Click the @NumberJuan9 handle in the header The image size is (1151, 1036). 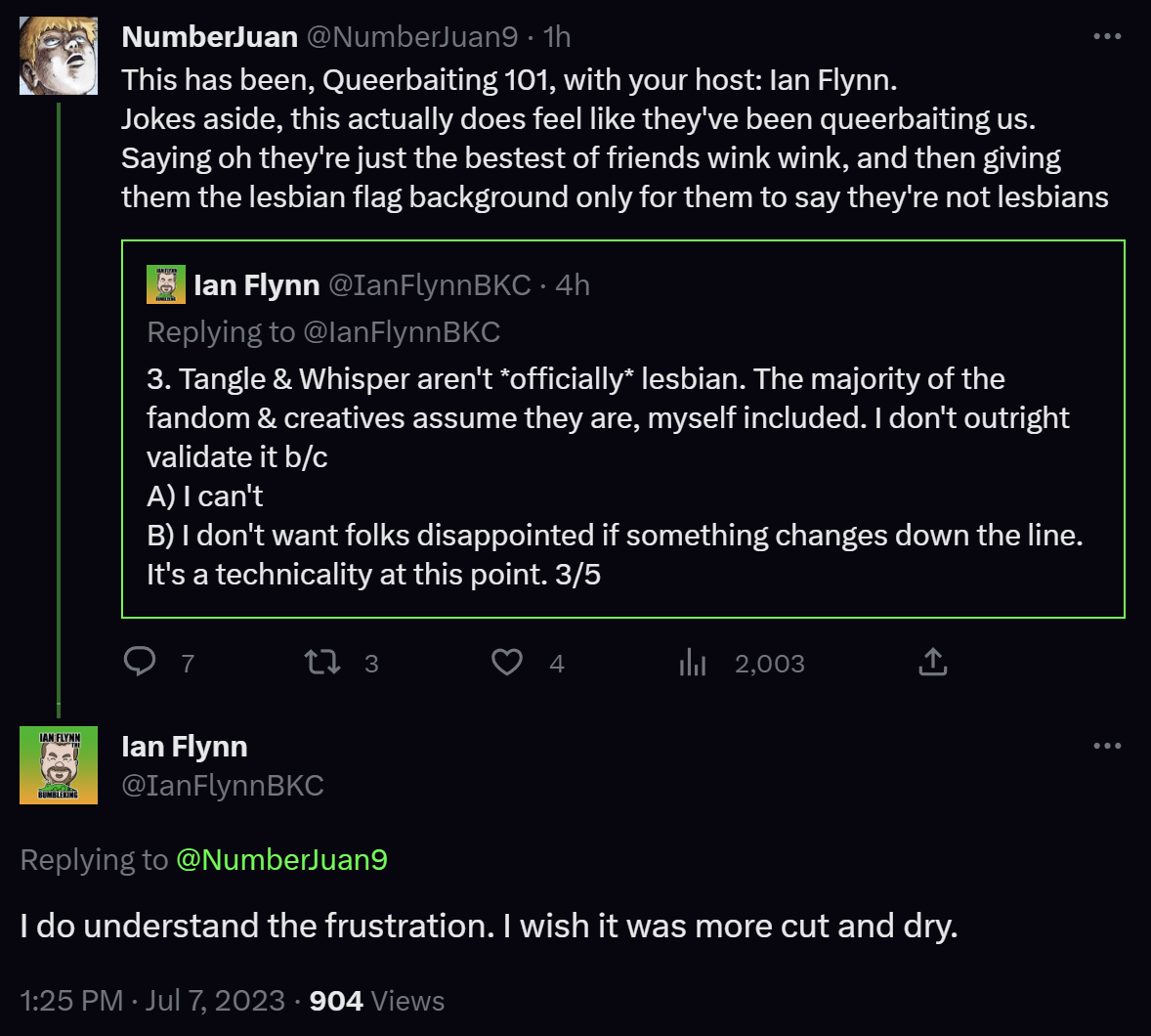pos(412,37)
